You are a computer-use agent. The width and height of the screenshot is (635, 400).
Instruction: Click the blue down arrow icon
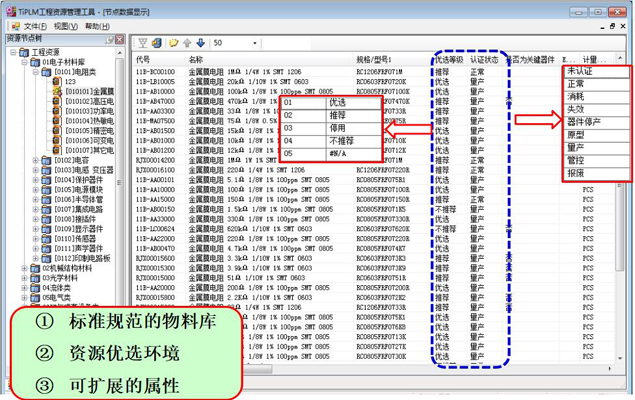[198, 43]
